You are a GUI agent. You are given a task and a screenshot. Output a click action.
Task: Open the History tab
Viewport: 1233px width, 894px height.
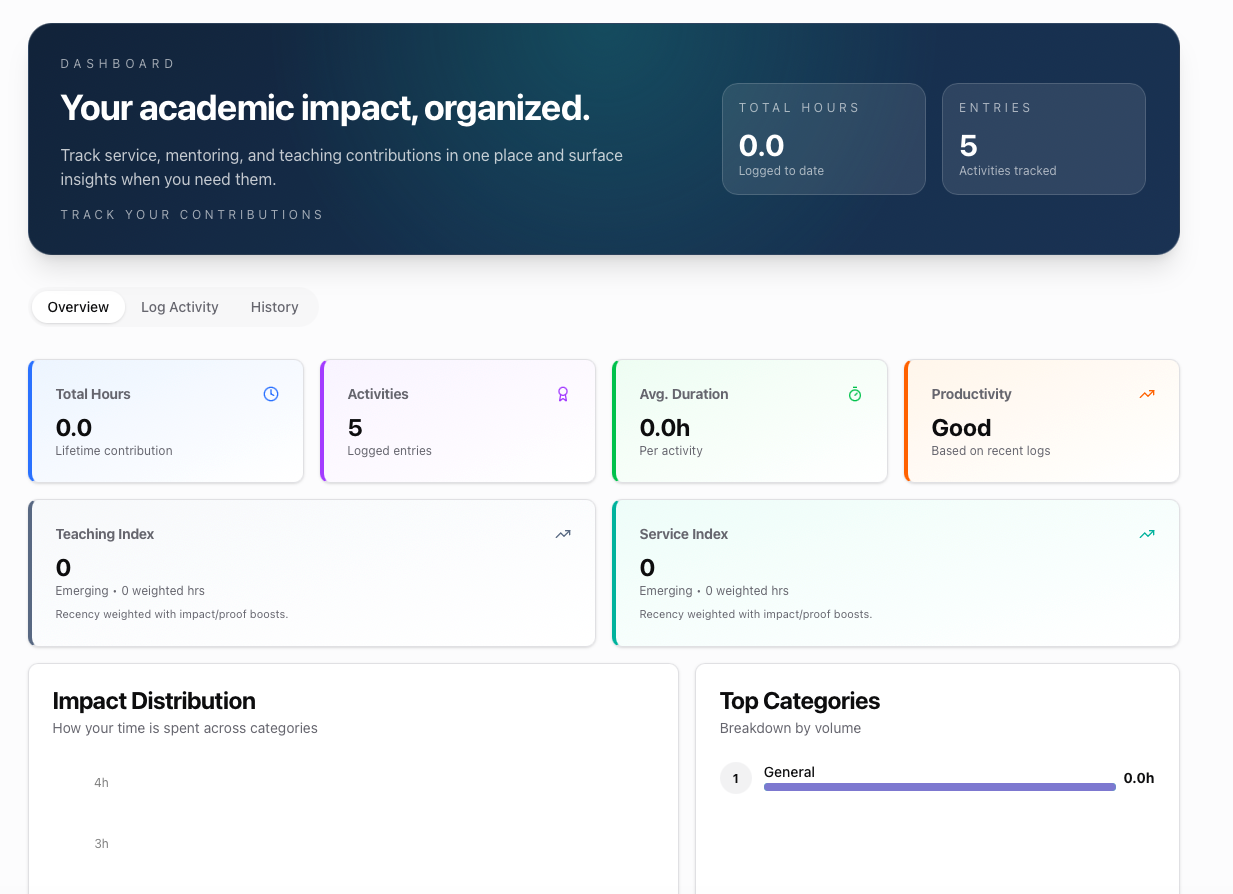(274, 307)
